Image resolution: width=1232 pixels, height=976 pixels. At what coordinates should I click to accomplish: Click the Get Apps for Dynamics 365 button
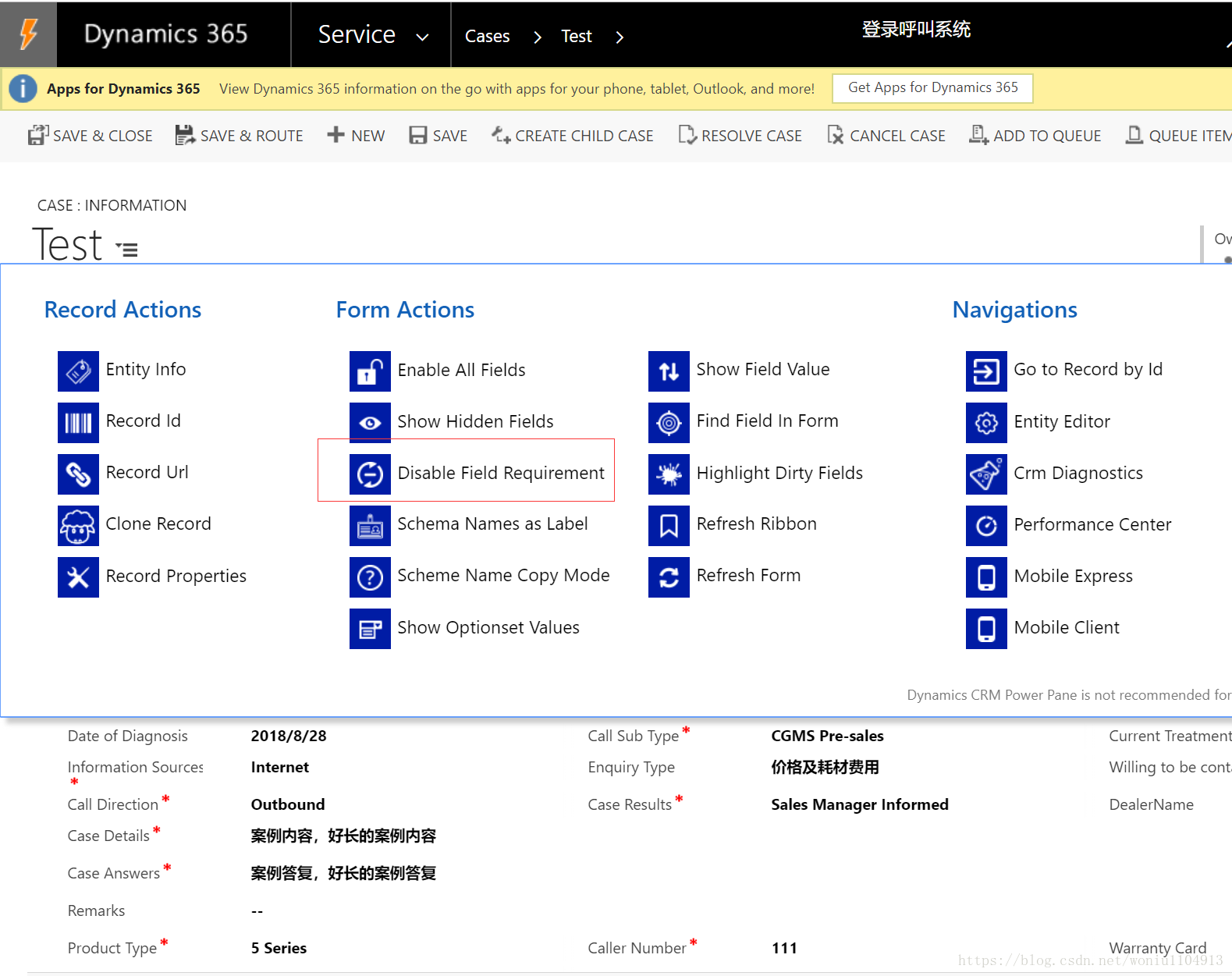pyautogui.click(x=933, y=88)
